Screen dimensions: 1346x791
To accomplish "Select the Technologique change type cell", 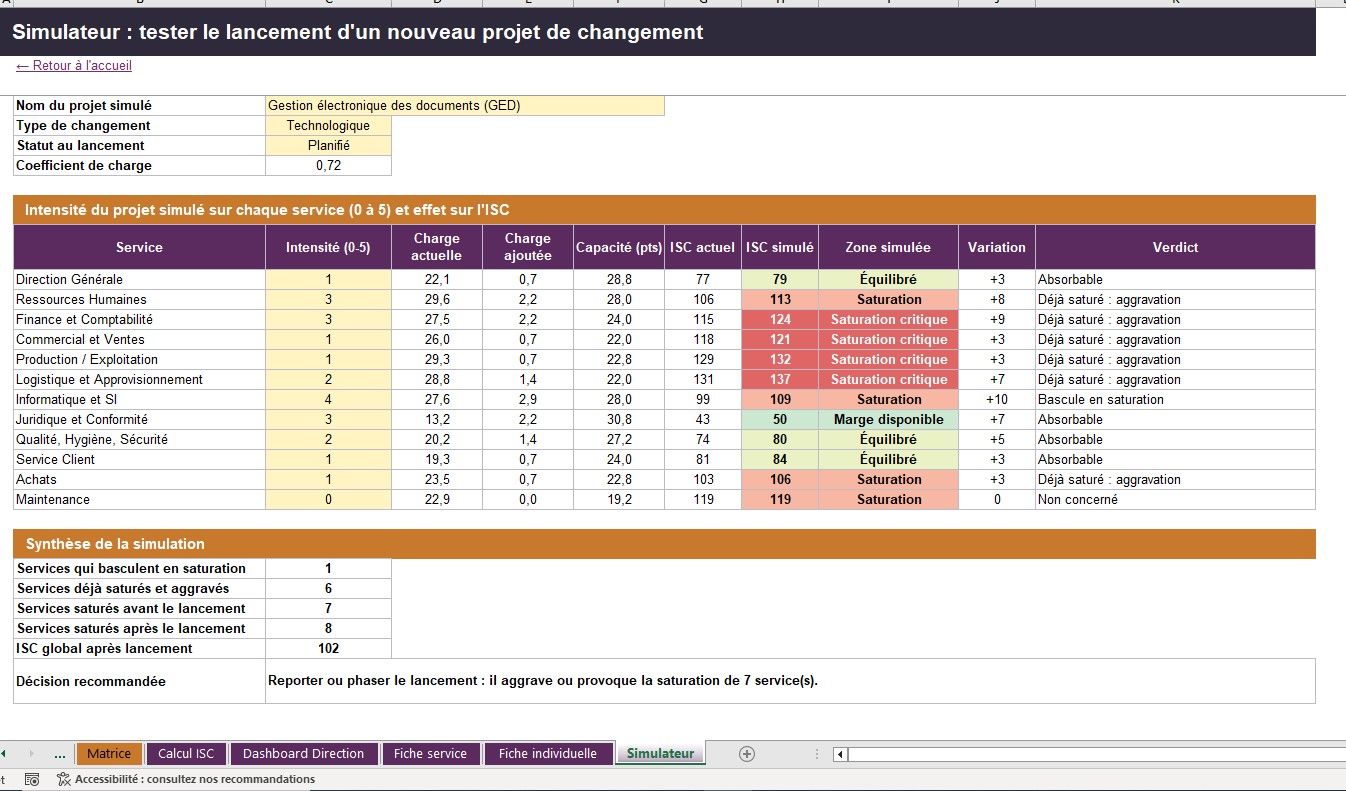I will [x=328, y=126].
